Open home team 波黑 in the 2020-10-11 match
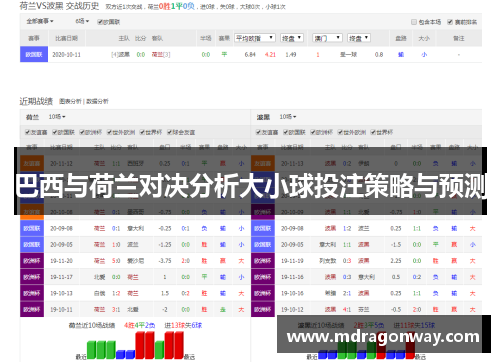 [125, 54]
